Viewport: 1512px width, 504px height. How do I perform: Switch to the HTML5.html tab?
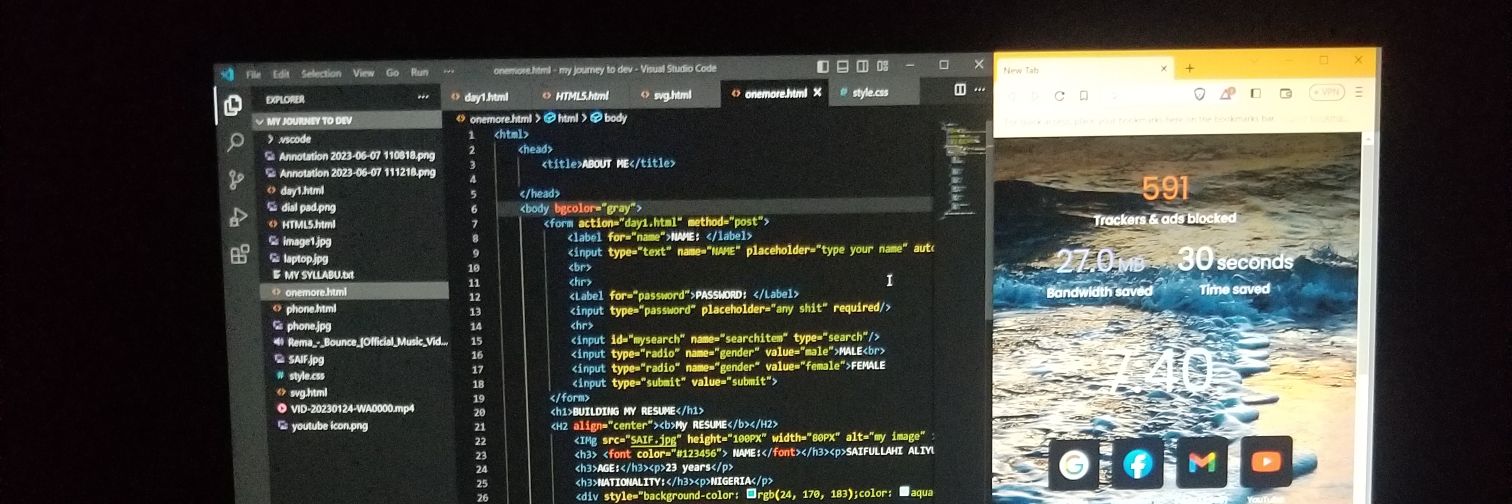[575, 95]
